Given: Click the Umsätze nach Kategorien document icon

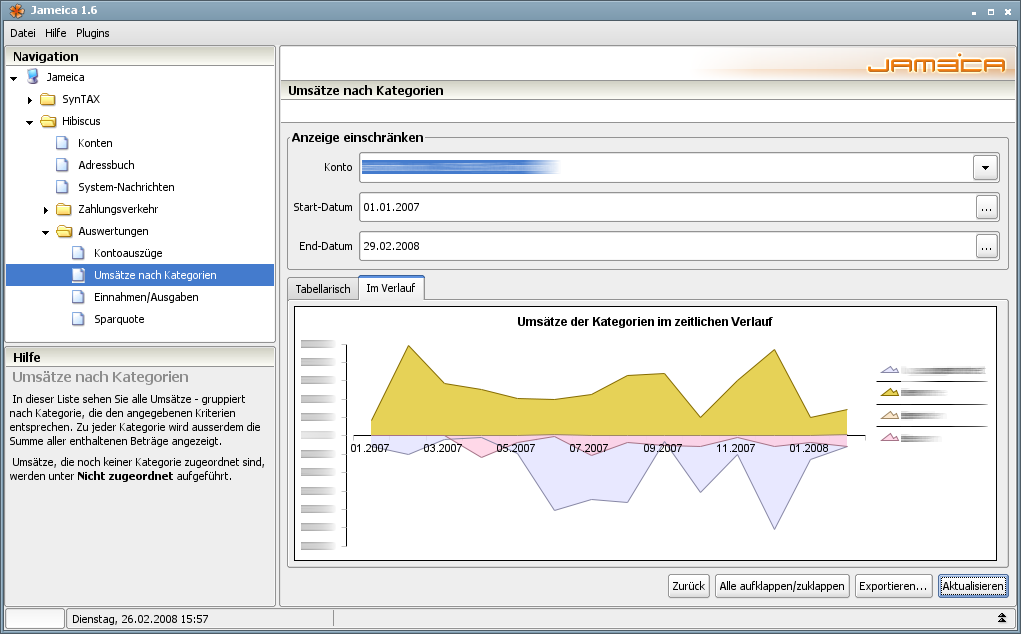Looking at the screenshot, I should (78, 275).
